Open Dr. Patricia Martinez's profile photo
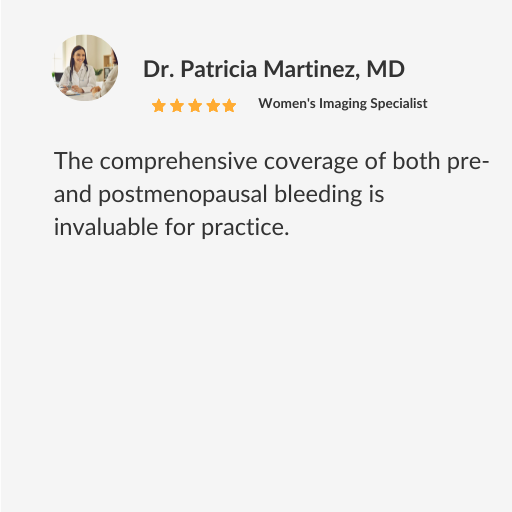512x512 pixels. tap(85, 68)
